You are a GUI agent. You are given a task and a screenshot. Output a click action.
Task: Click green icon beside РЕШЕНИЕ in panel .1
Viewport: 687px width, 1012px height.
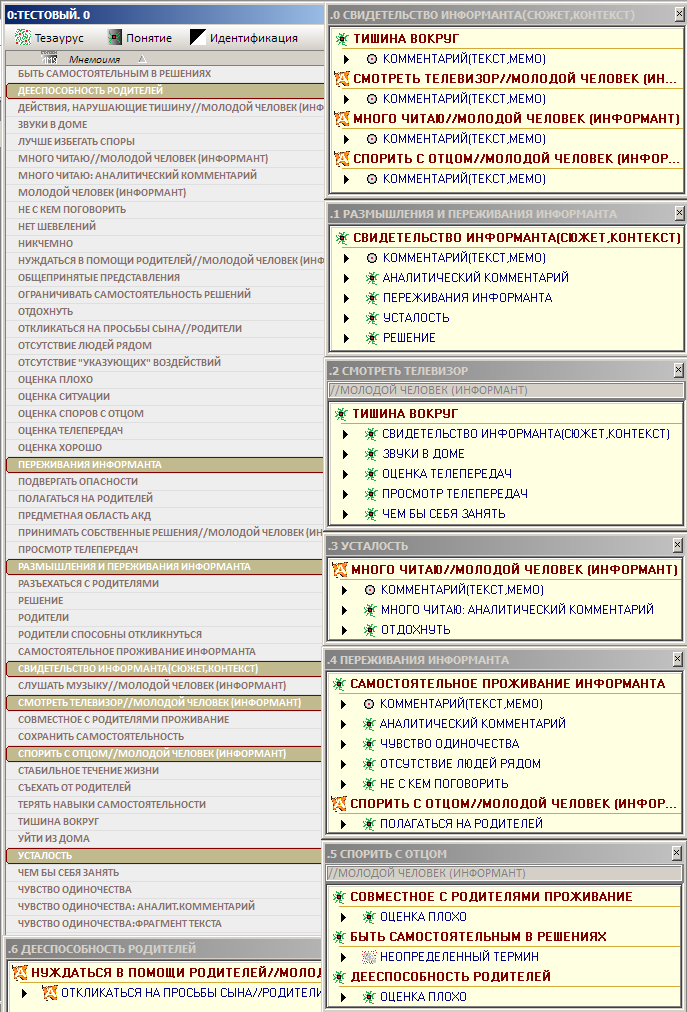tap(371, 338)
